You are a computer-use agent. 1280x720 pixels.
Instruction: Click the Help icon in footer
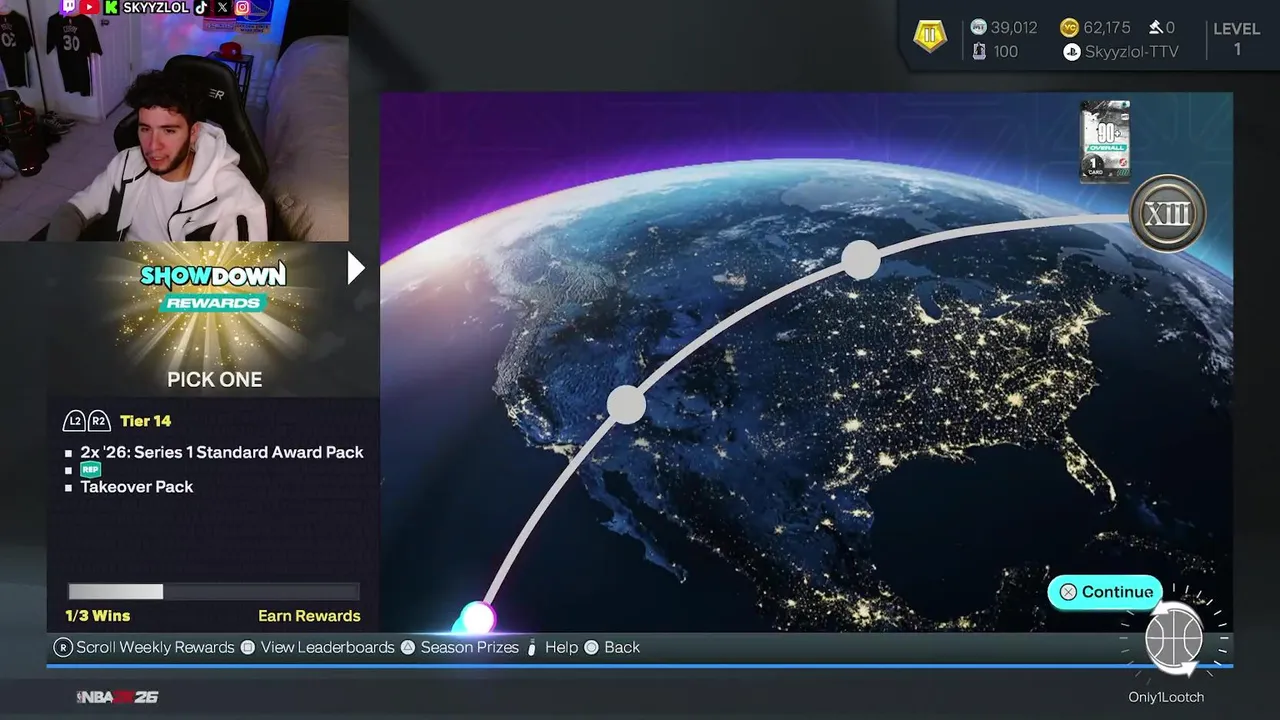[532, 648]
